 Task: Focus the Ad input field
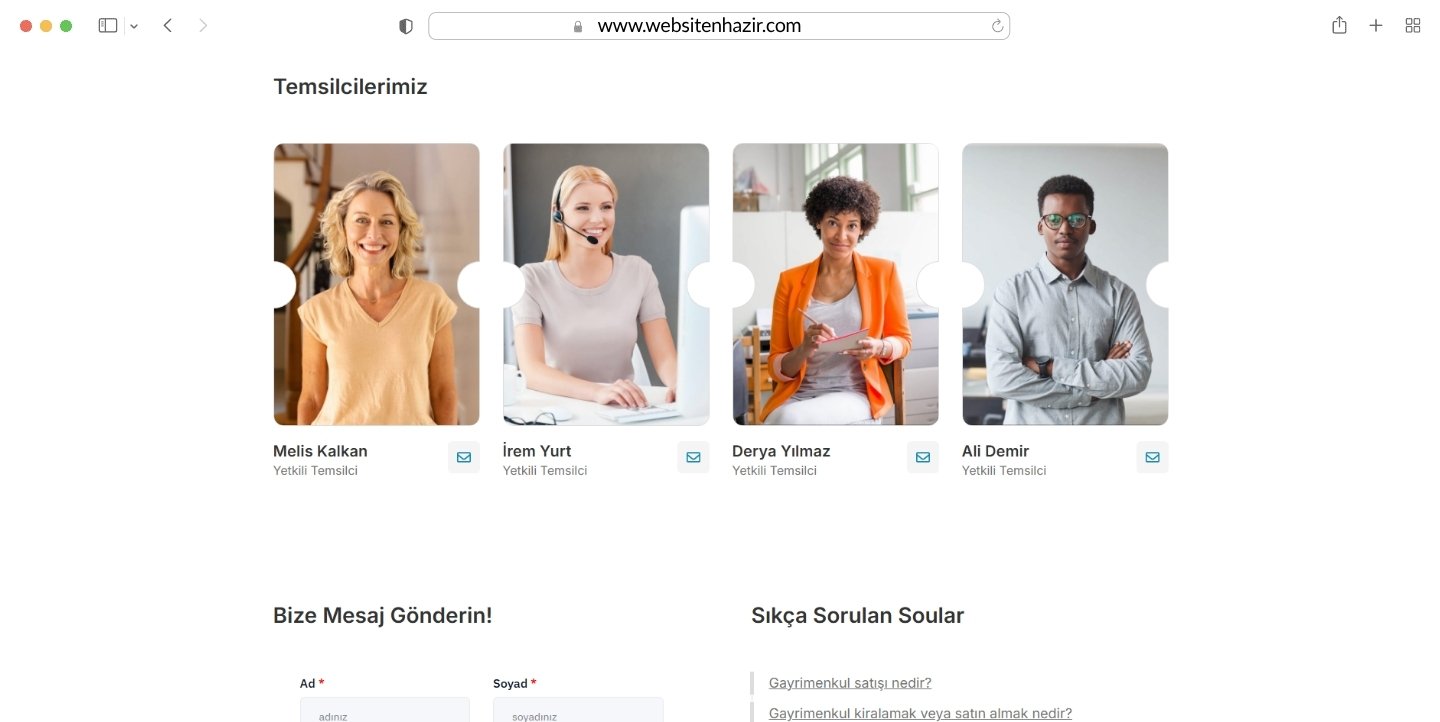[385, 710]
